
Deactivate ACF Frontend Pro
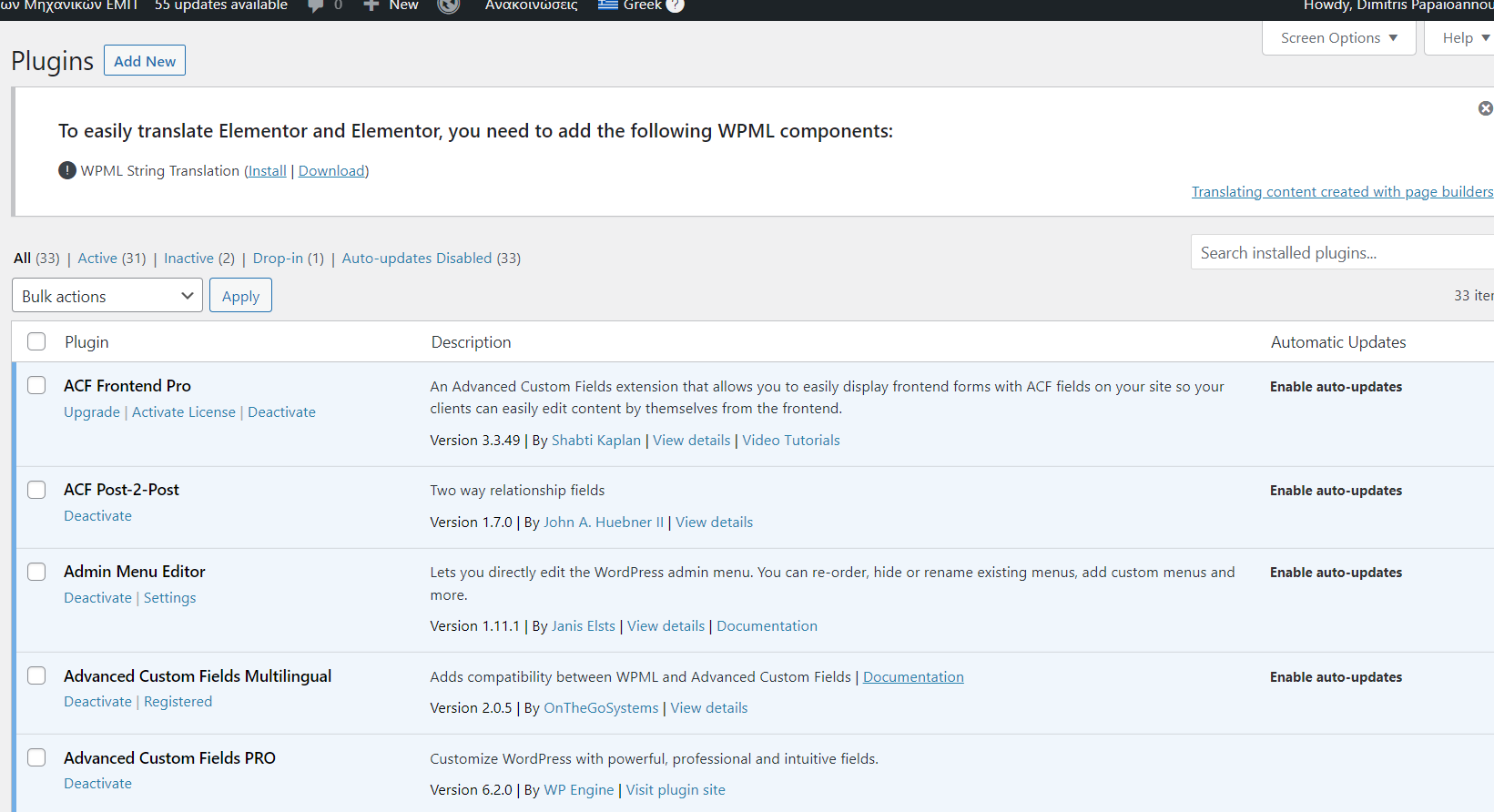(x=282, y=412)
